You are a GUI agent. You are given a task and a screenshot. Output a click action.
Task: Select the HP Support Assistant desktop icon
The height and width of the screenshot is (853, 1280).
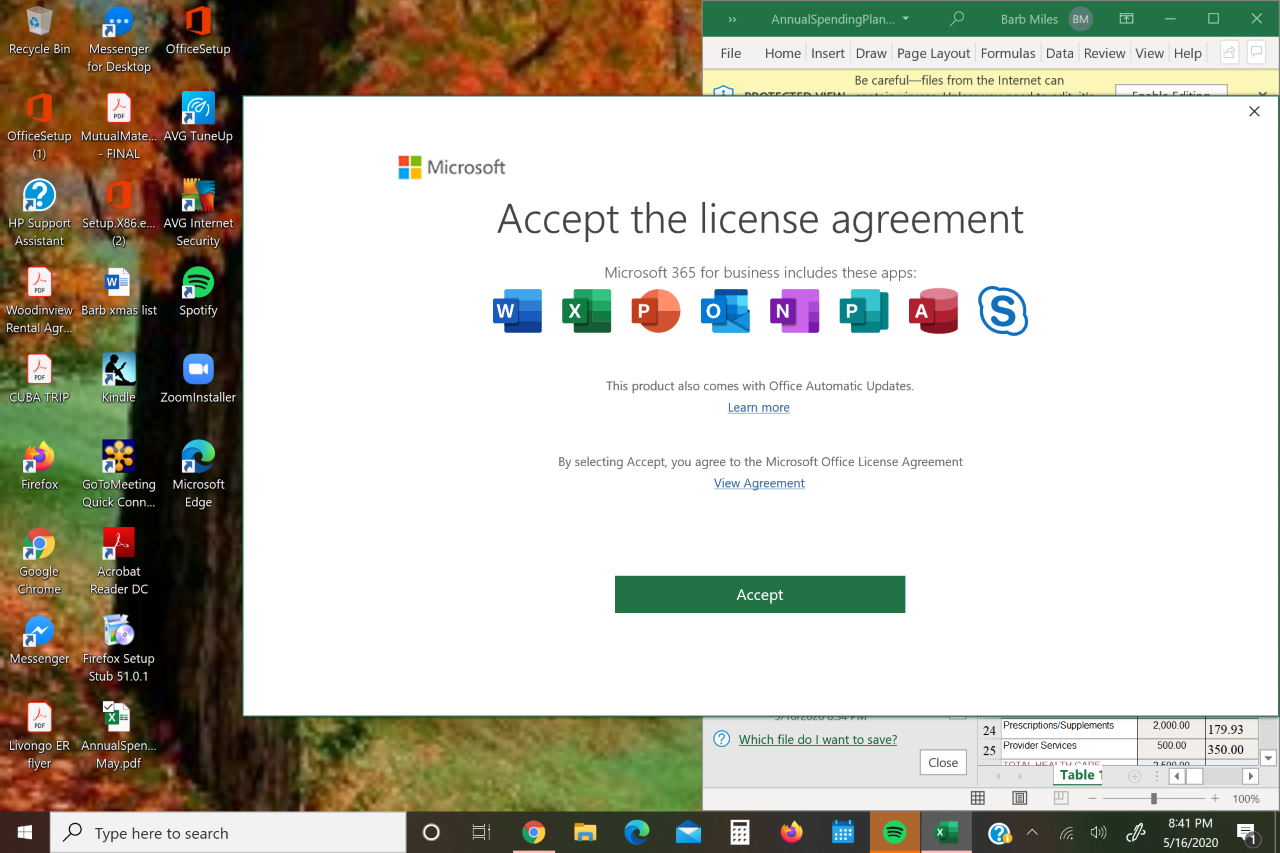(x=39, y=213)
